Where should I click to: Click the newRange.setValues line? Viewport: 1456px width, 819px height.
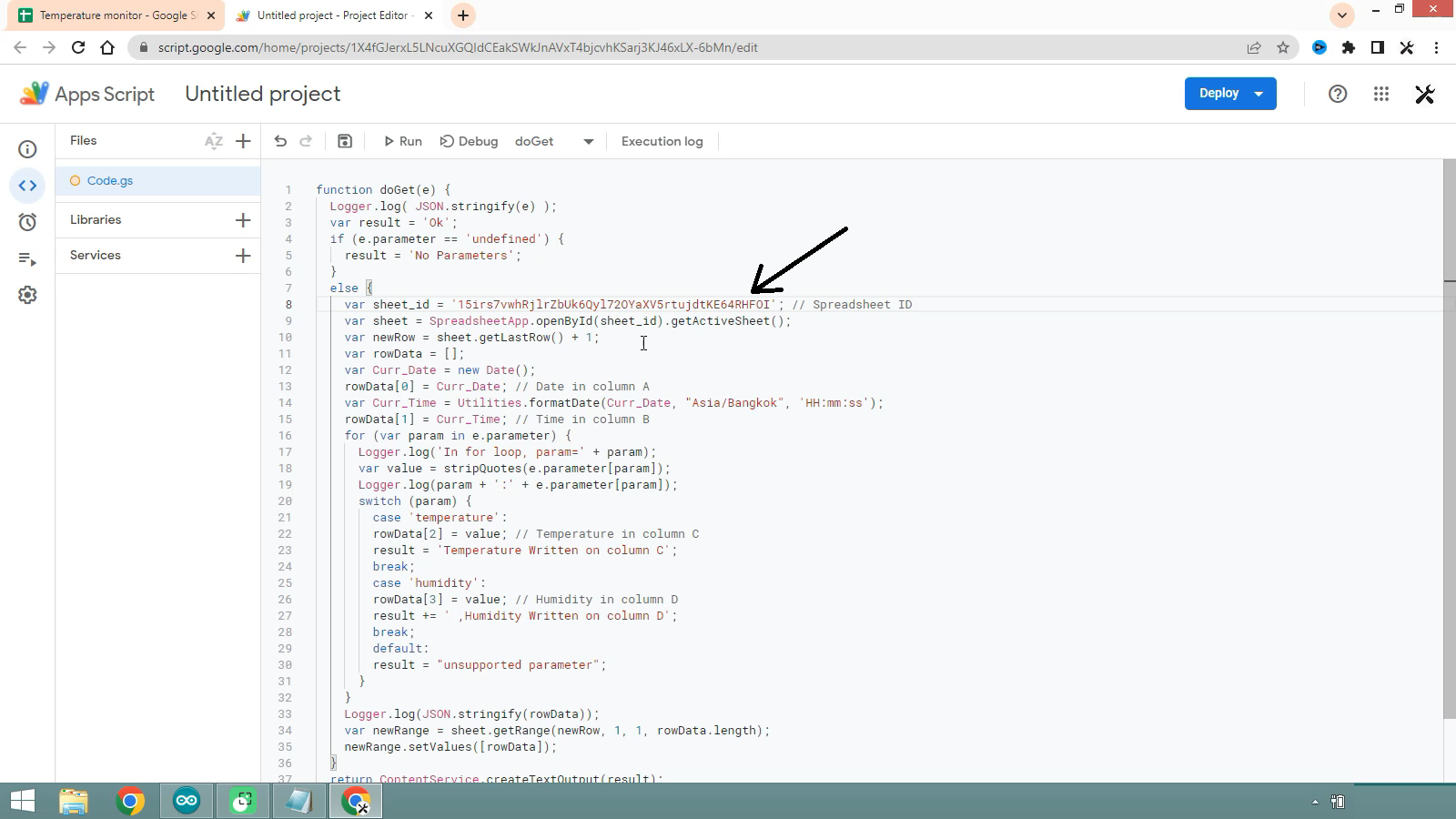(450, 747)
